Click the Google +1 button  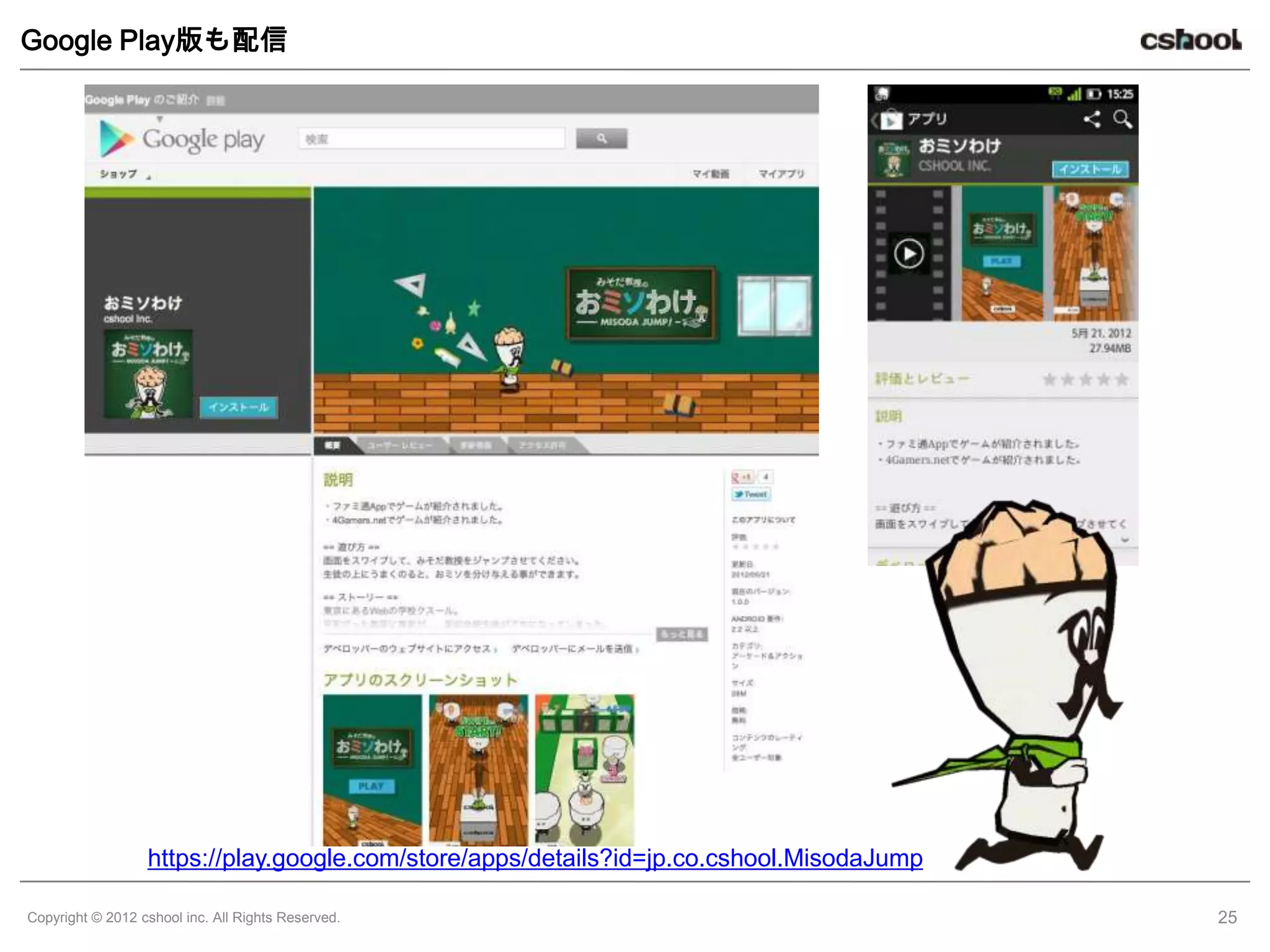pos(742,477)
